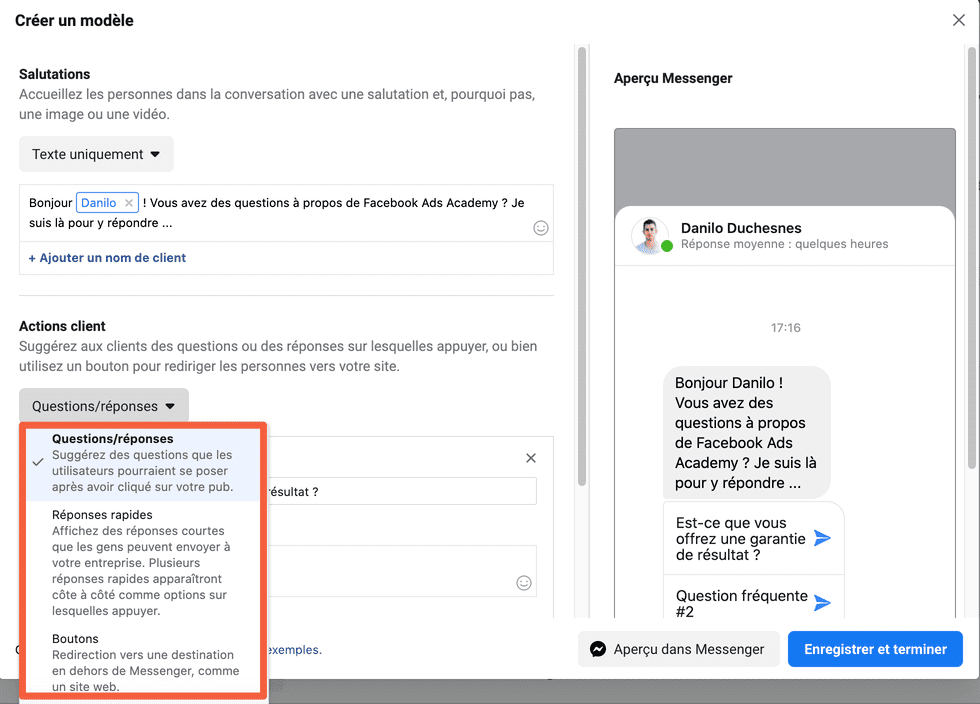Choose Boutons option in menu
Viewport: 980px width, 704px height.
tap(142, 662)
